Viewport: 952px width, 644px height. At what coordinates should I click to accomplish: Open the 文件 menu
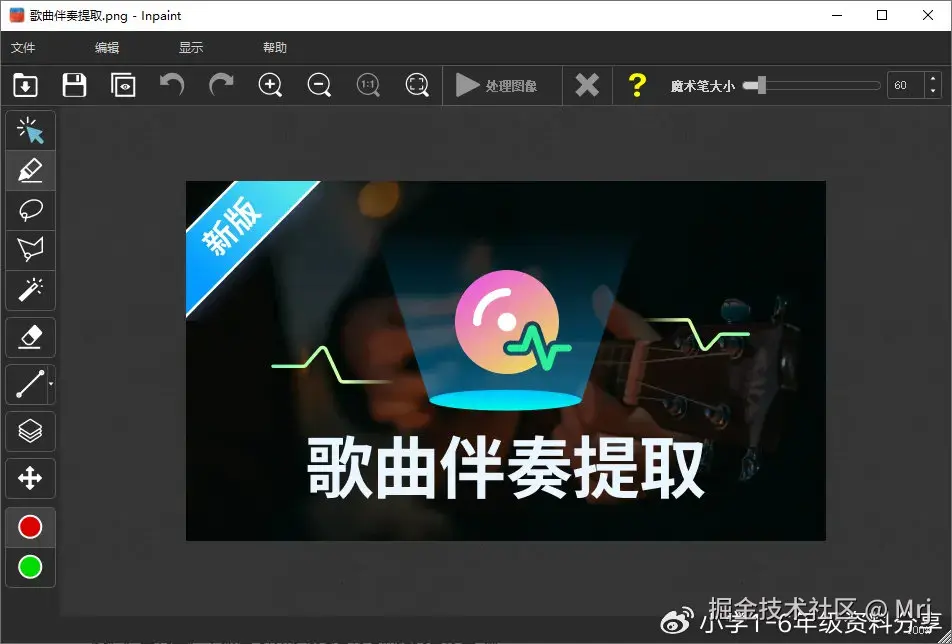[x=24, y=46]
